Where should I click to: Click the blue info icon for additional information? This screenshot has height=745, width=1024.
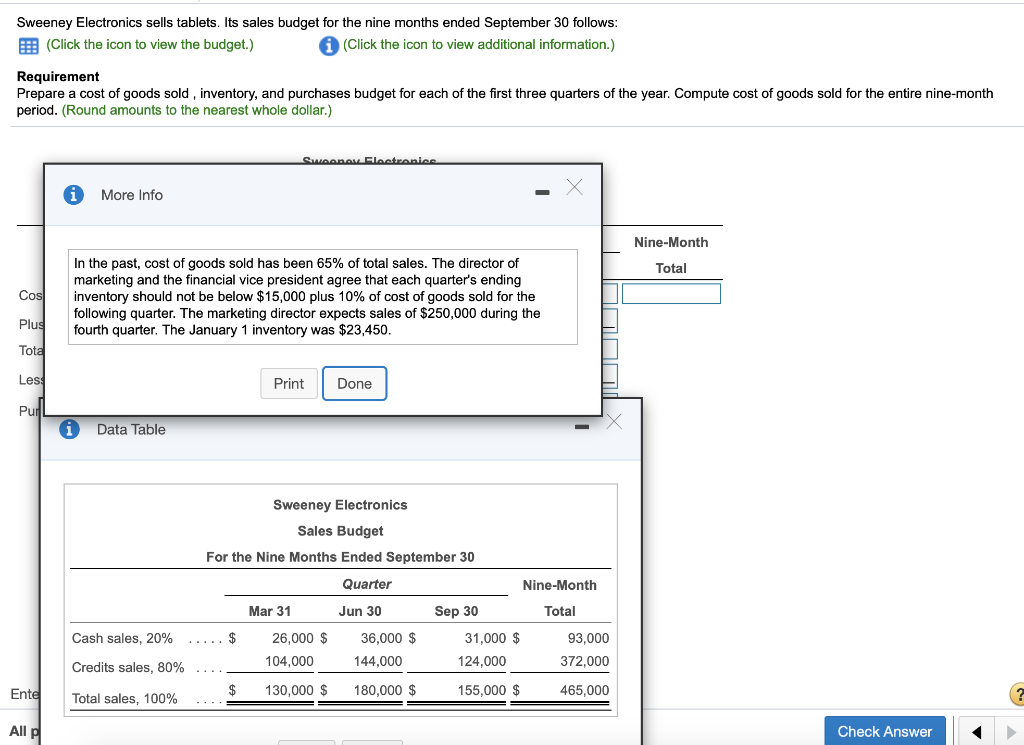(330, 46)
